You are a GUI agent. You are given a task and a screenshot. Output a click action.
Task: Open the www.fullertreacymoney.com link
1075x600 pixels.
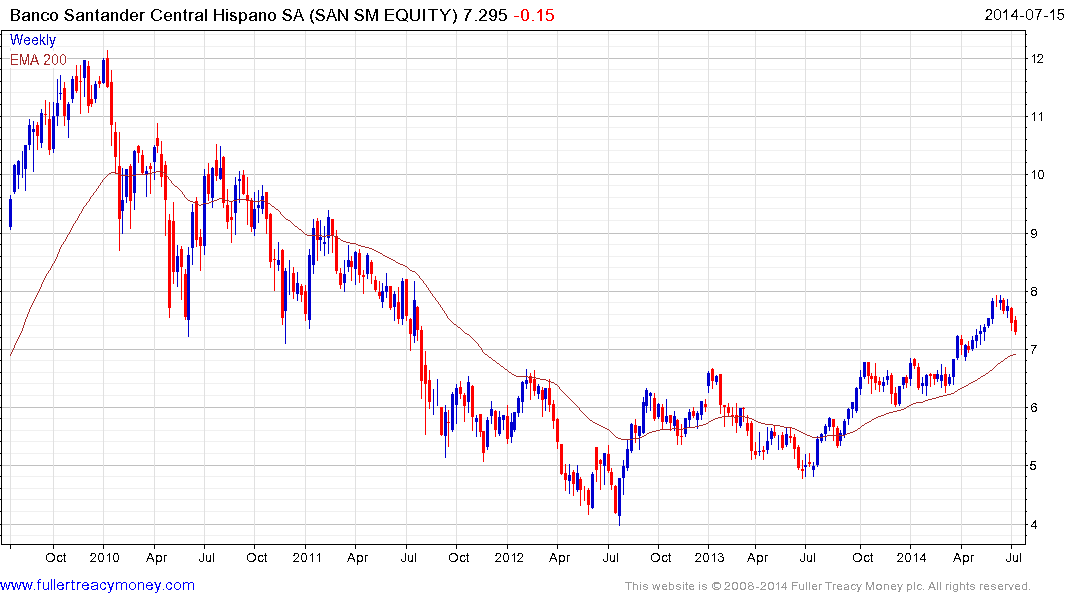[x=97, y=585]
